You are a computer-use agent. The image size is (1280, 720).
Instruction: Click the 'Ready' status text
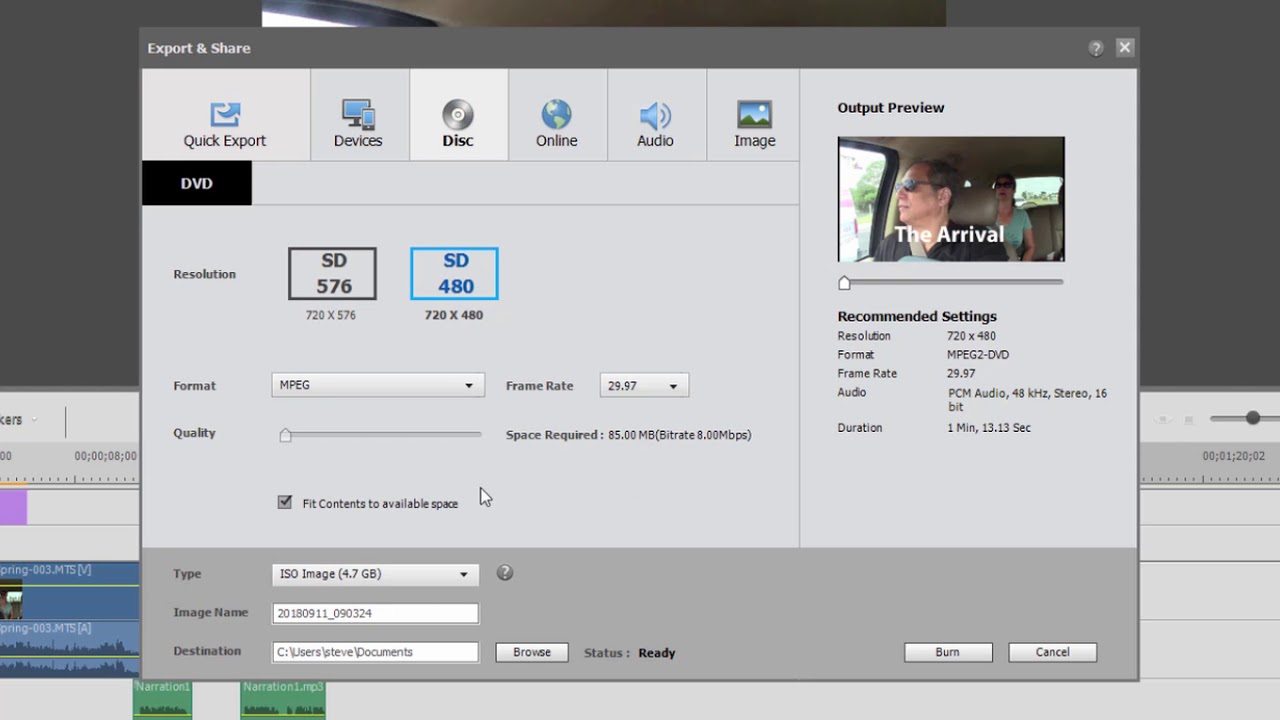click(x=657, y=653)
